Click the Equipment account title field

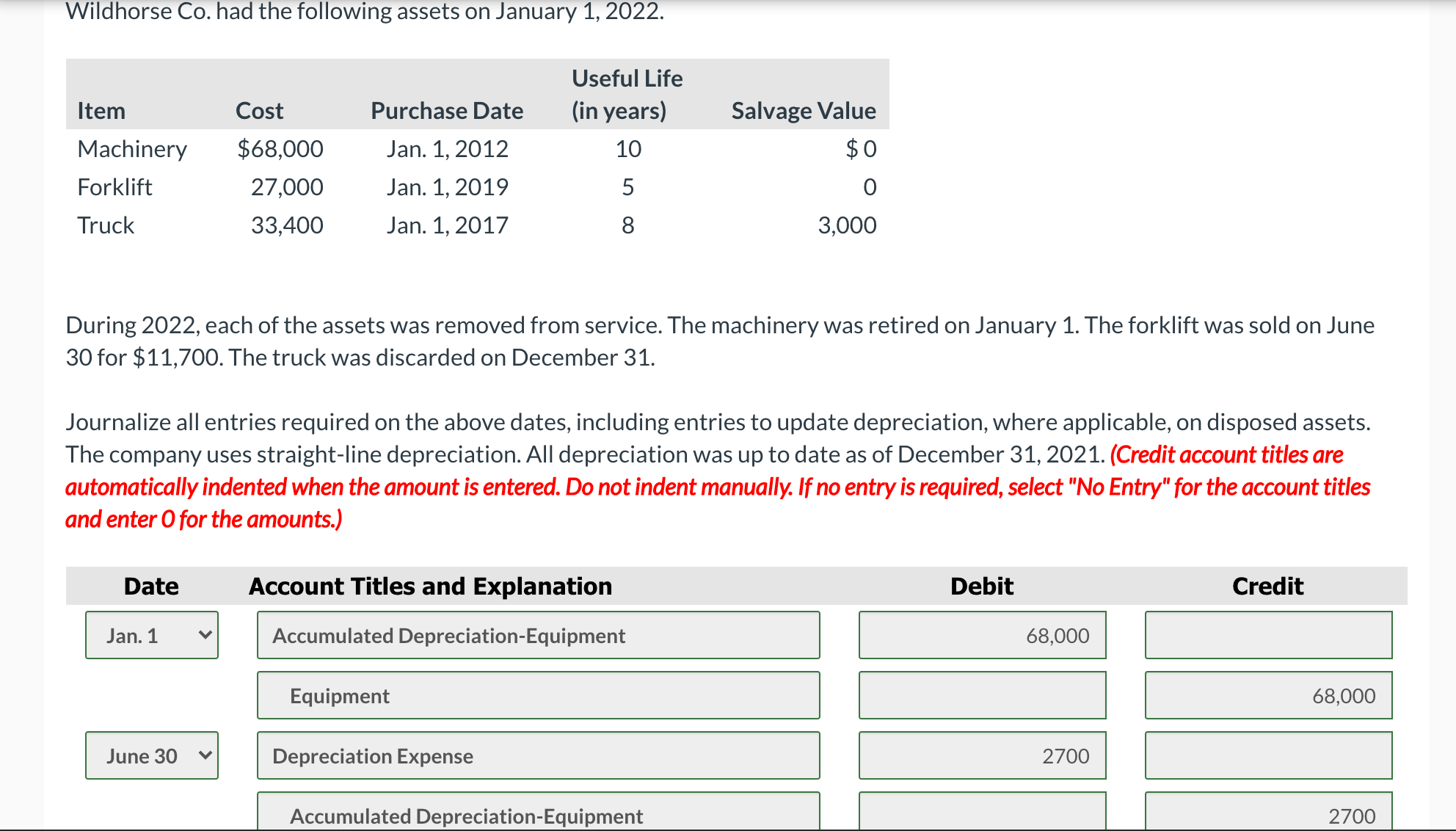[x=538, y=695]
